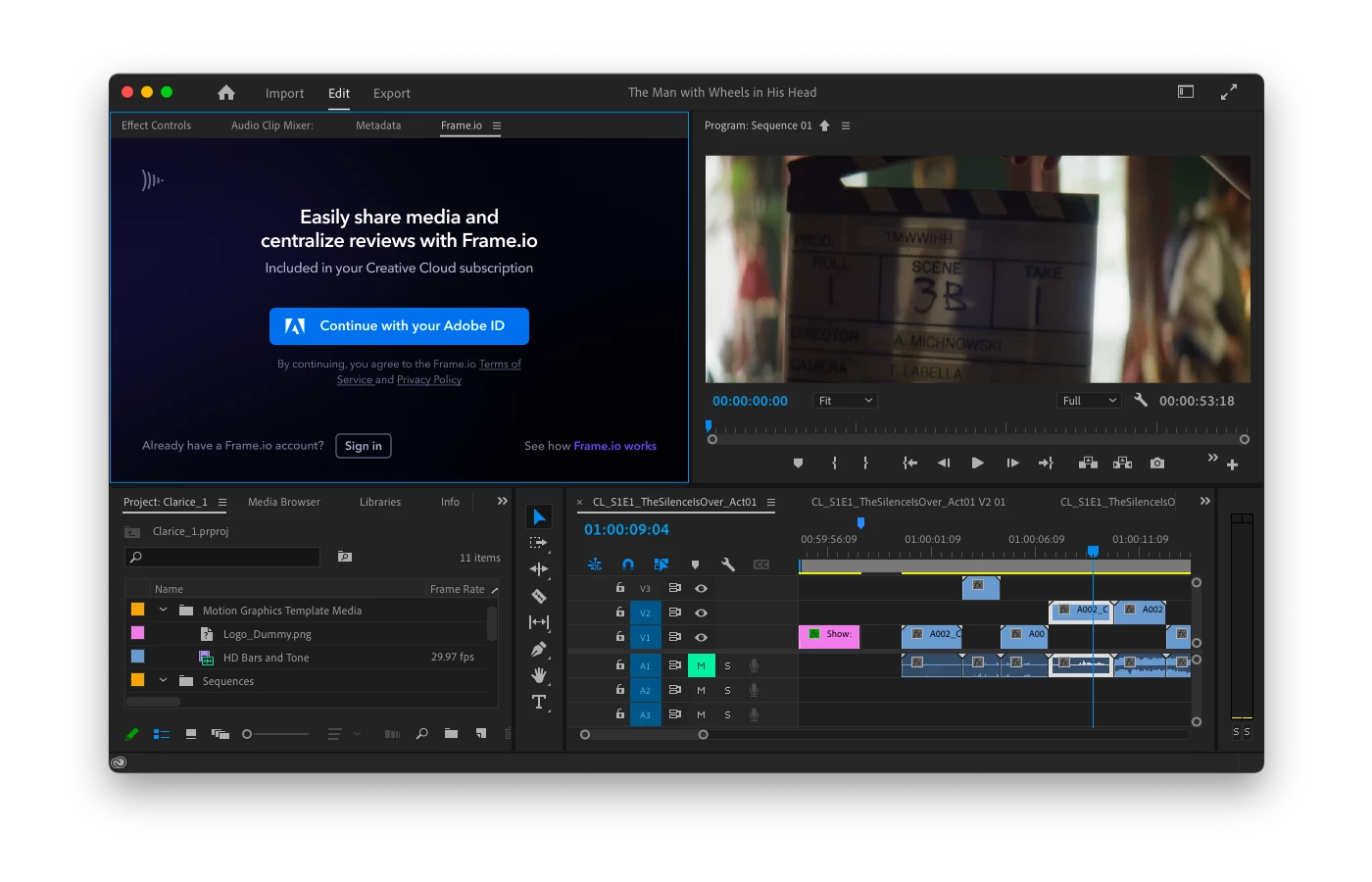
Task: Switch to Export workspace tab
Action: [392, 93]
